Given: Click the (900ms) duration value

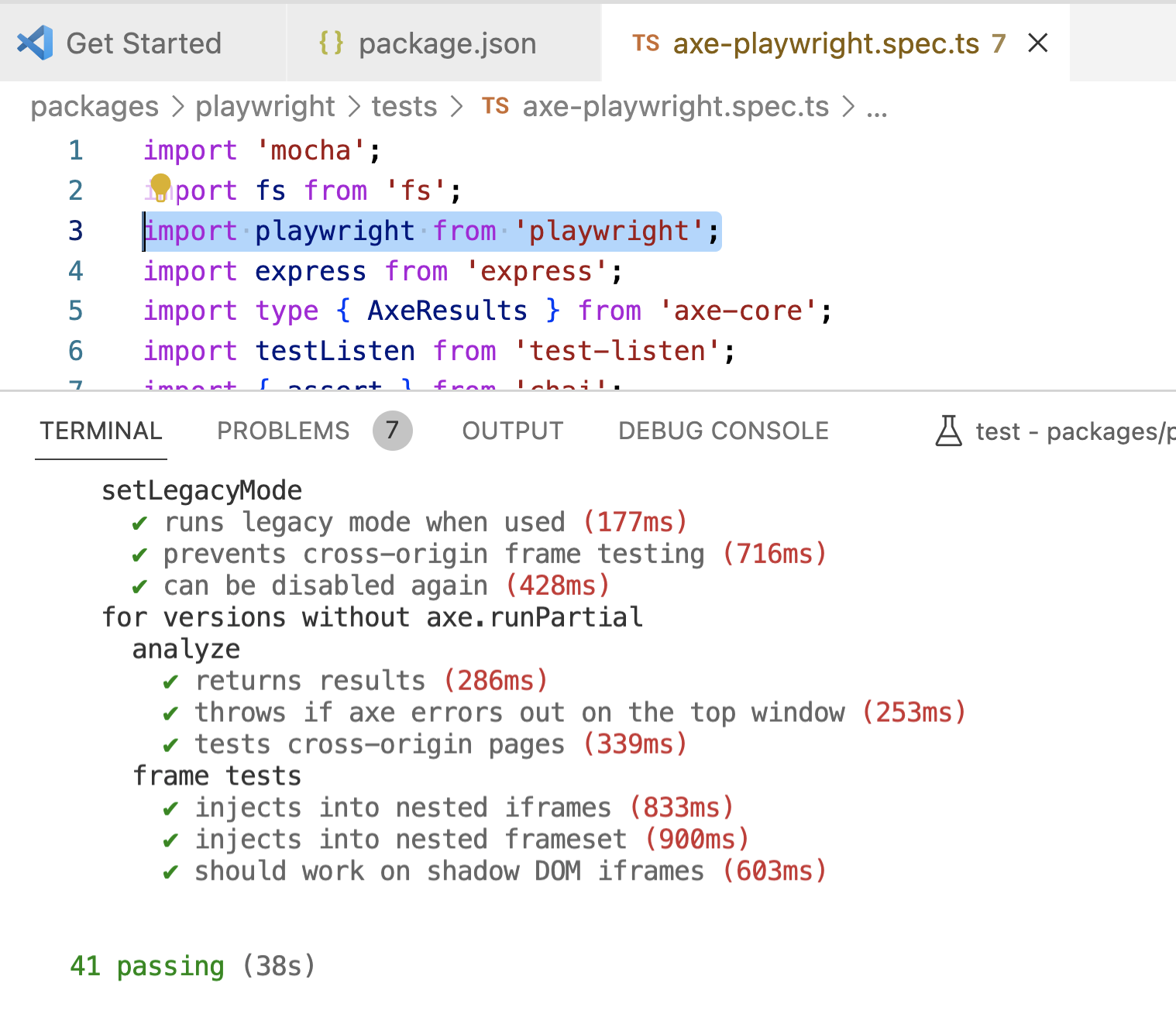Looking at the screenshot, I should click(697, 840).
